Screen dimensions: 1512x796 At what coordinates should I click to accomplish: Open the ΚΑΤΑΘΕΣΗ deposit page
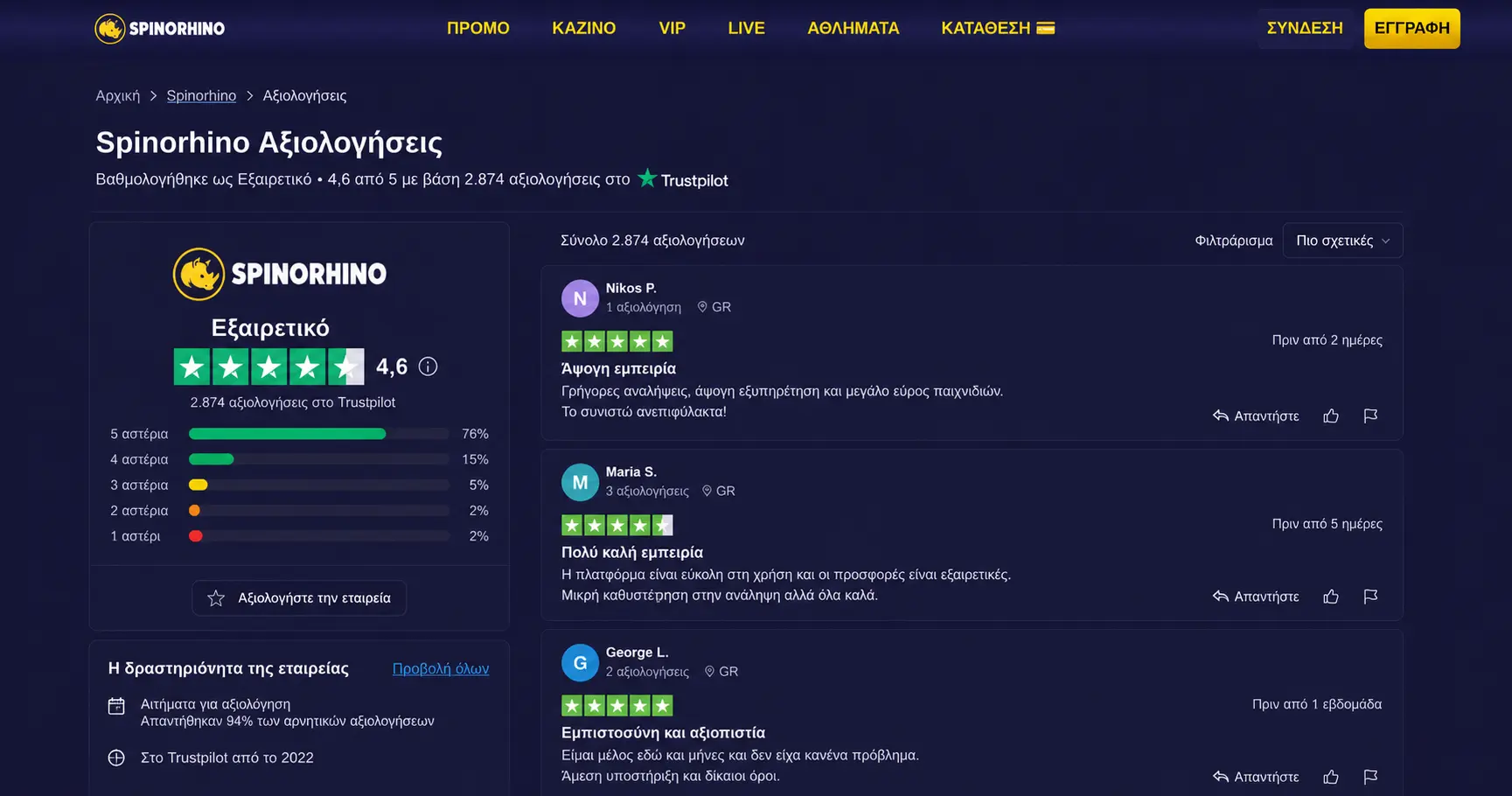point(998,28)
